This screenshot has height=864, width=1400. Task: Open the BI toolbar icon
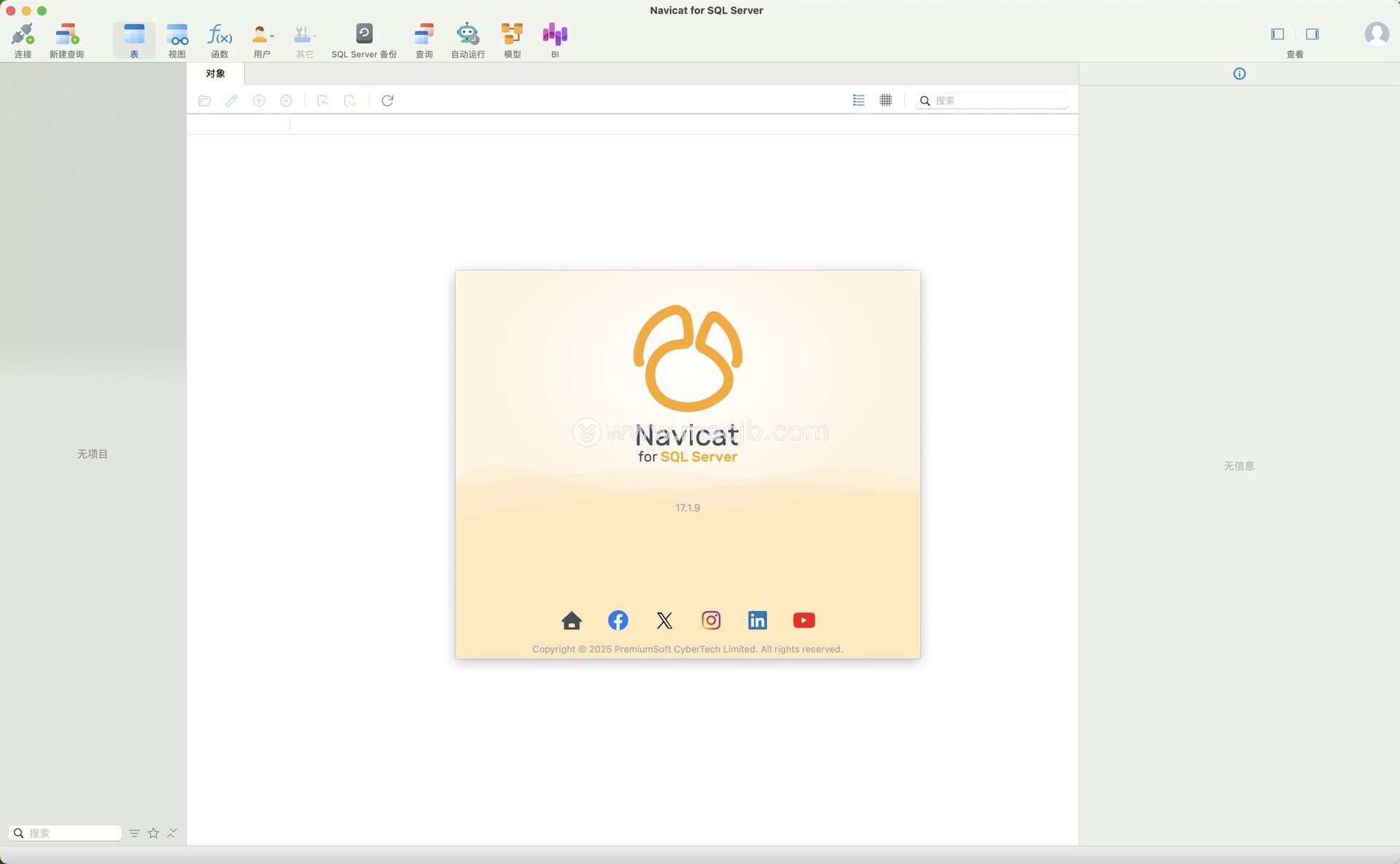[x=555, y=40]
